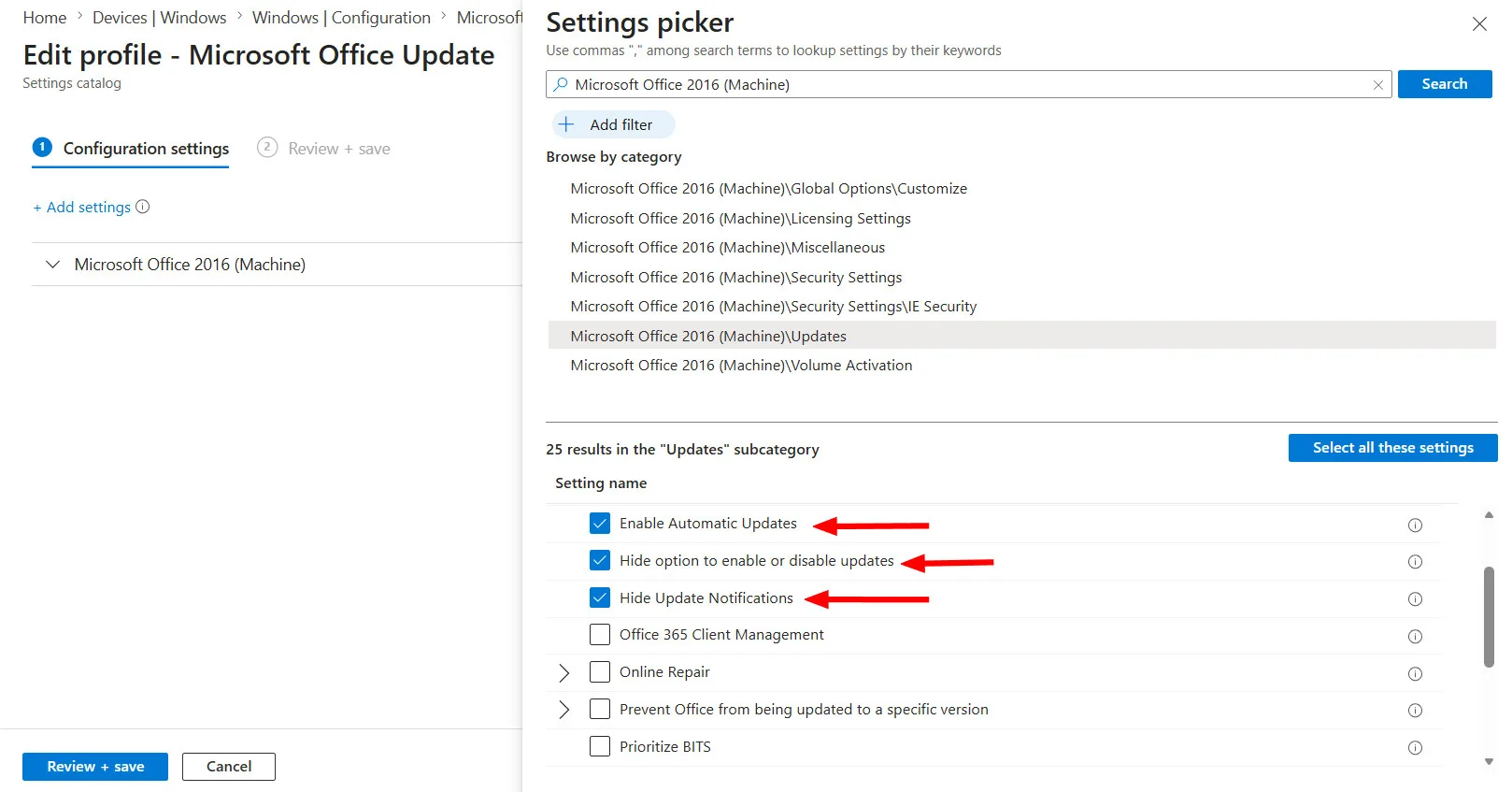Image resolution: width=1512 pixels, height=792 pixels.
Task: Click the results list scrollbar thumb
Action: point(1489,617)
